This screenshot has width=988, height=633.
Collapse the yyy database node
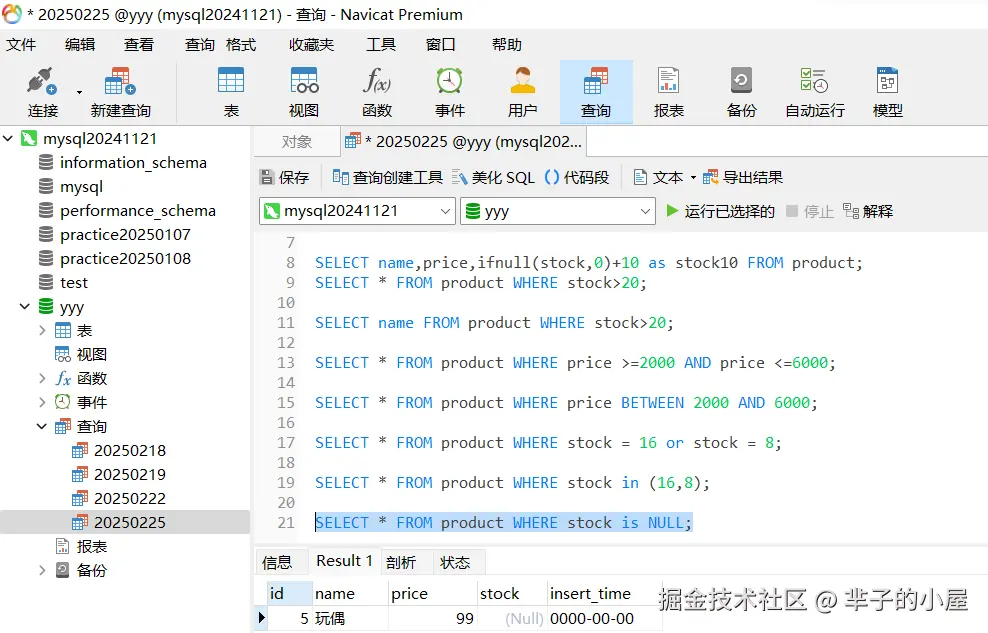[25, 307]
